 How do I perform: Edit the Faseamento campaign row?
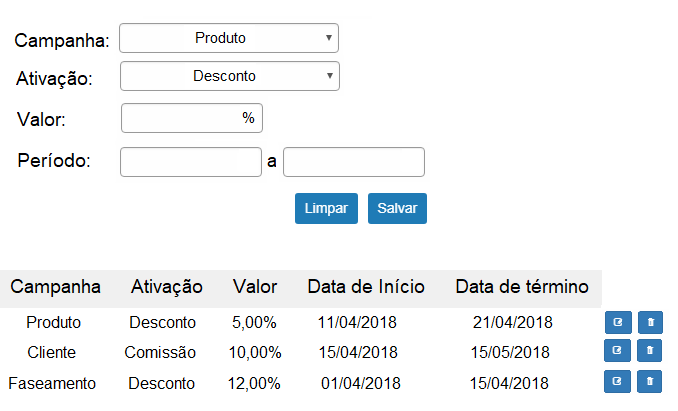pos(617,381)
